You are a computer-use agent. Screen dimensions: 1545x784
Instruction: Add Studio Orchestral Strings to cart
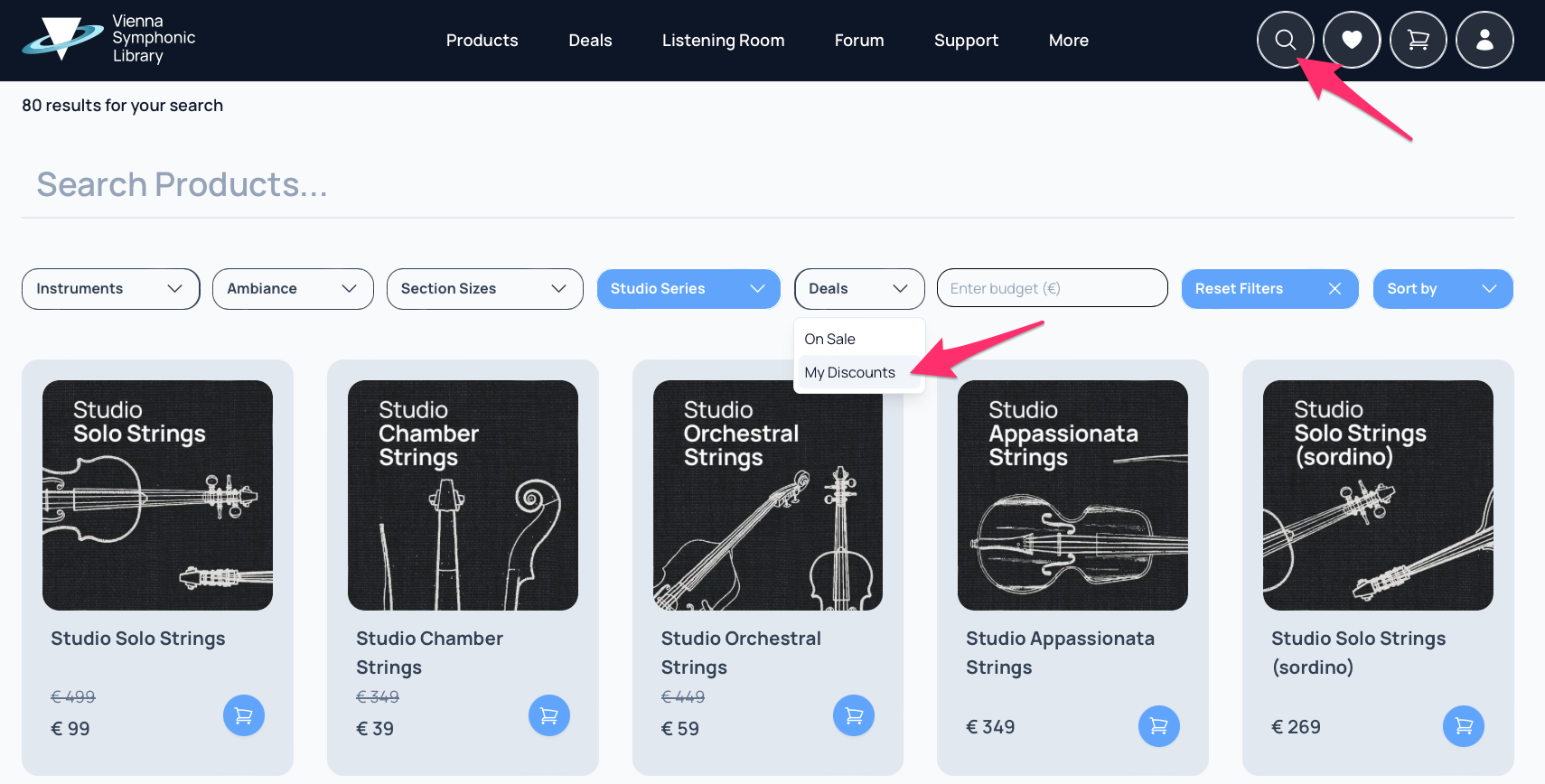tap(854, 715)
